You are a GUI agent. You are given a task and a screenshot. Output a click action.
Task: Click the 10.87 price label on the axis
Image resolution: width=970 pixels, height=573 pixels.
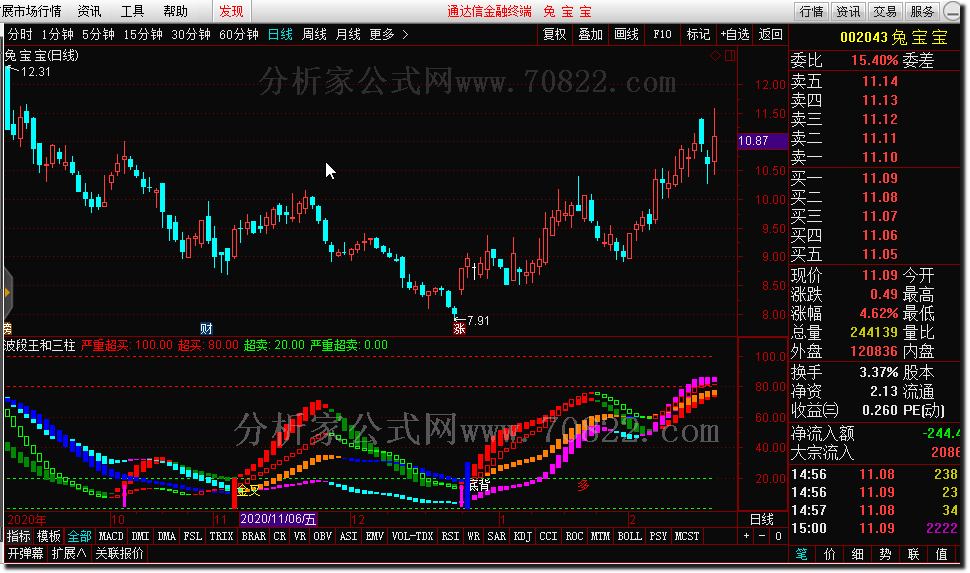[x=762, y=141]
